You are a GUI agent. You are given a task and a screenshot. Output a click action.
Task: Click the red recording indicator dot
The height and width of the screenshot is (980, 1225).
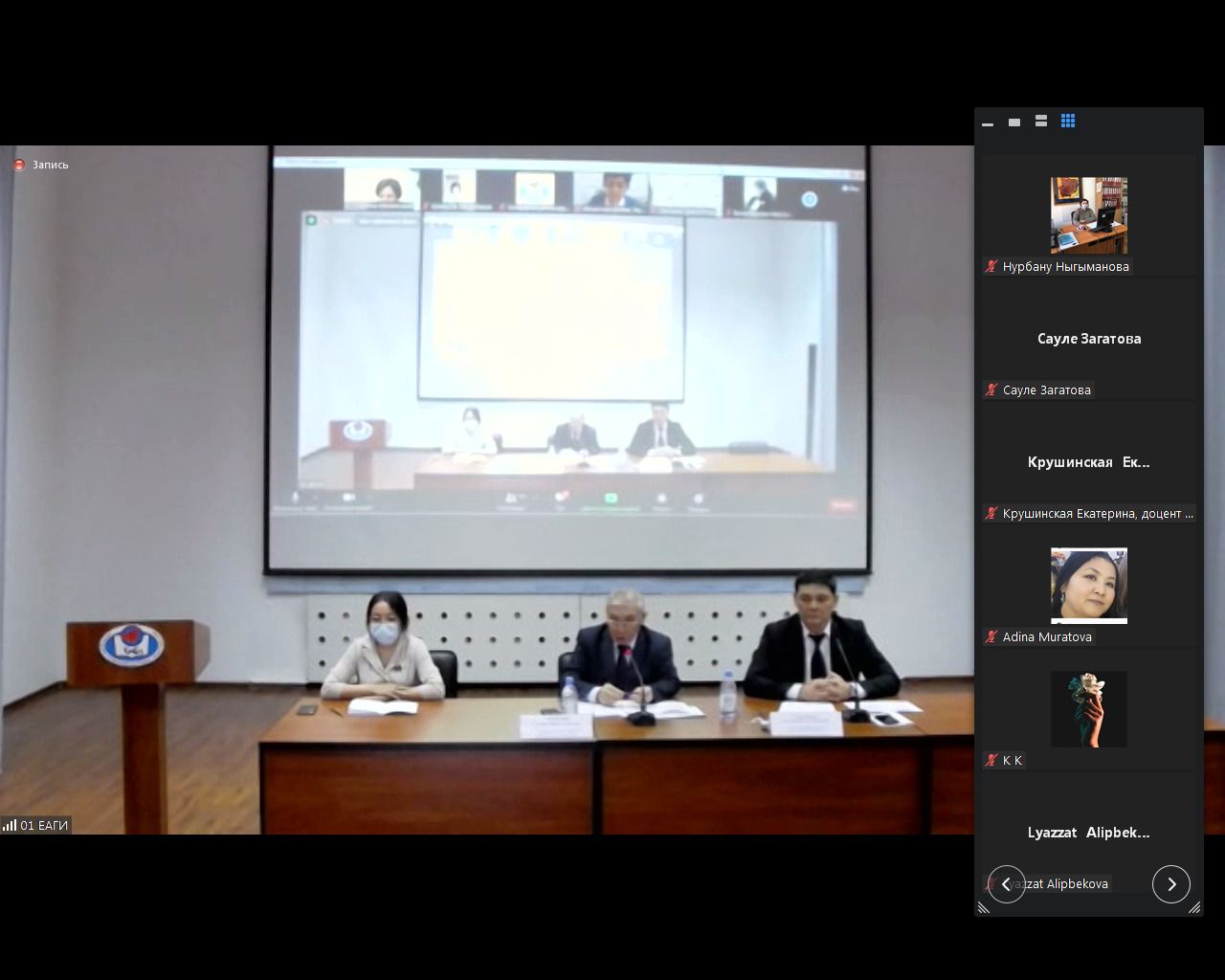point(19,165)
